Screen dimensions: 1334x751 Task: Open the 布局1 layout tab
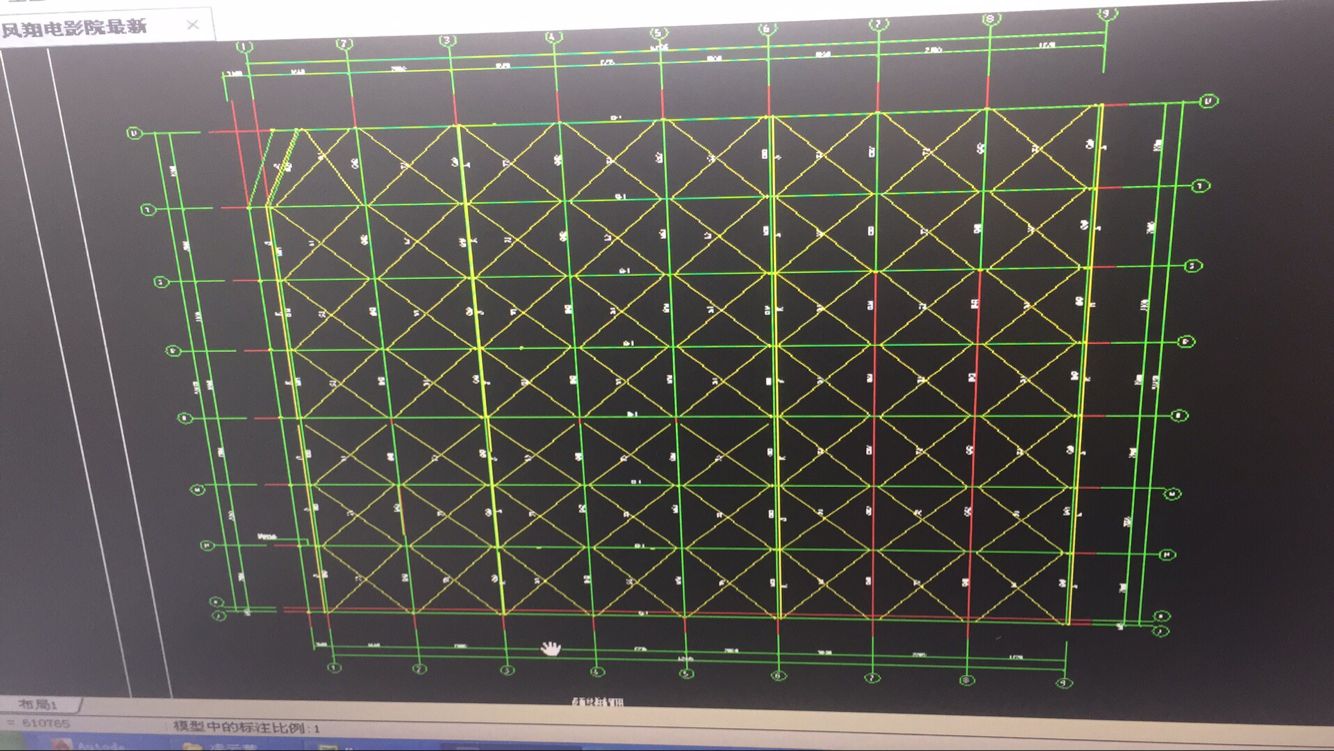(38, 706)
